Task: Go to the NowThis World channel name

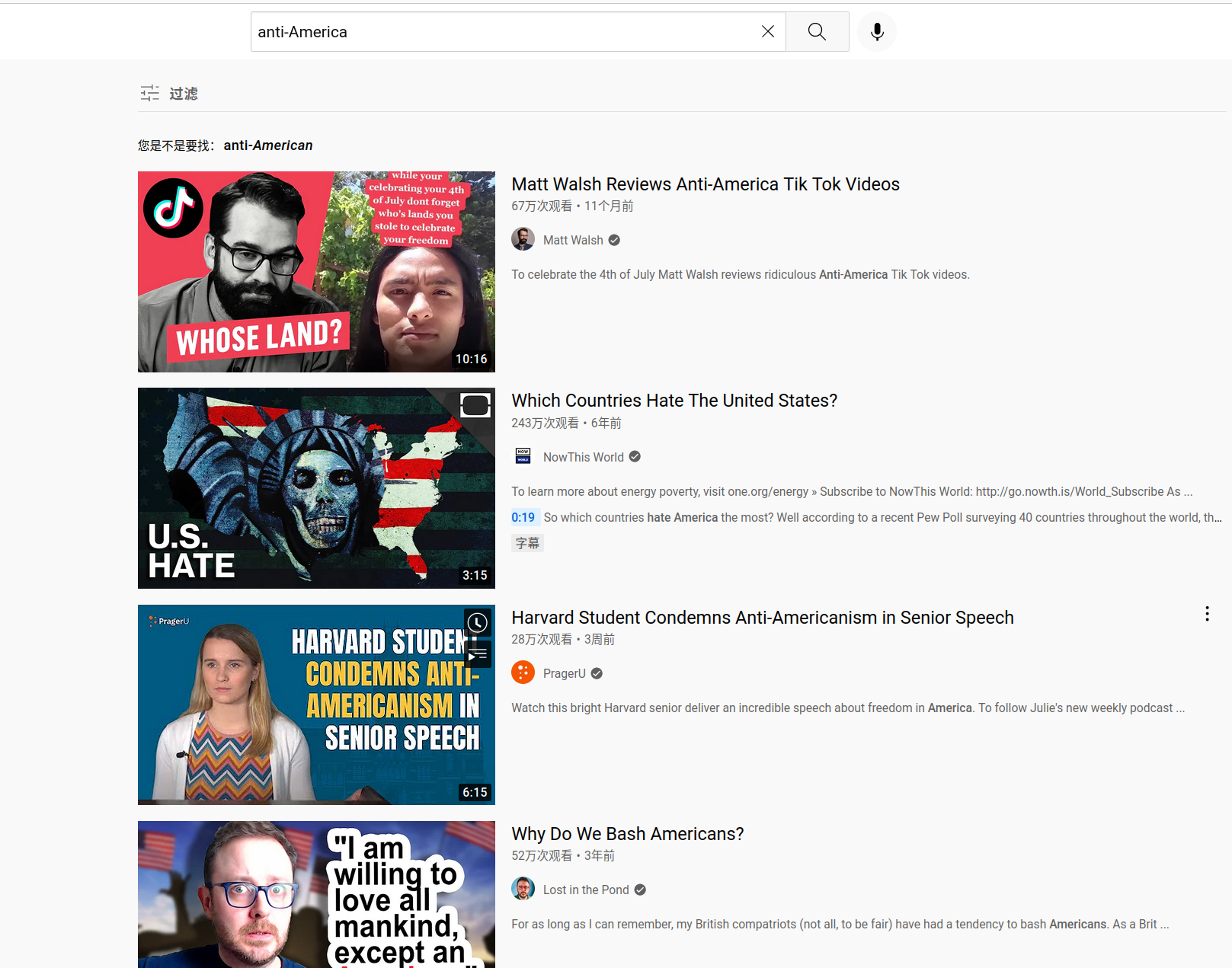Action: (x=584, y=457)
